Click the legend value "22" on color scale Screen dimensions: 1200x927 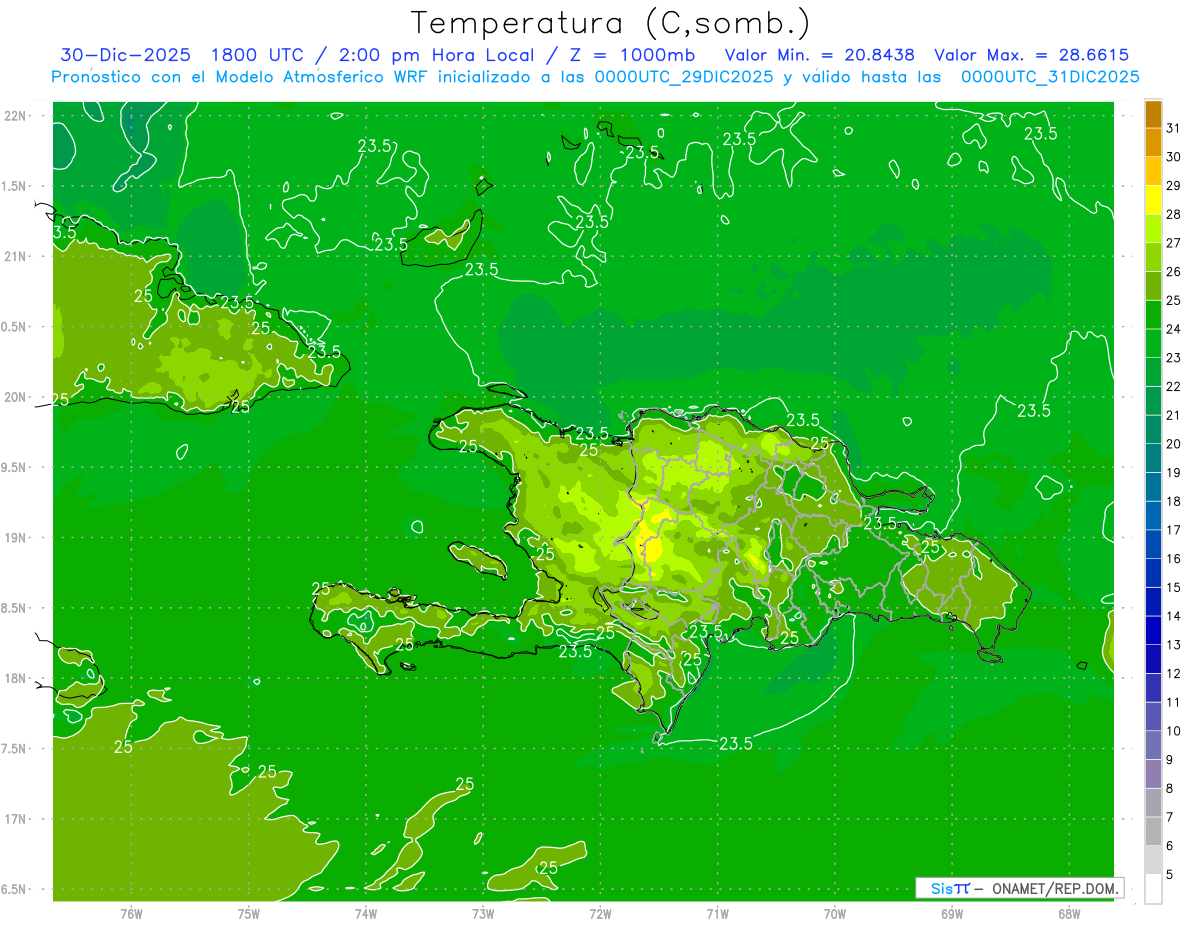click(1173, 386)
